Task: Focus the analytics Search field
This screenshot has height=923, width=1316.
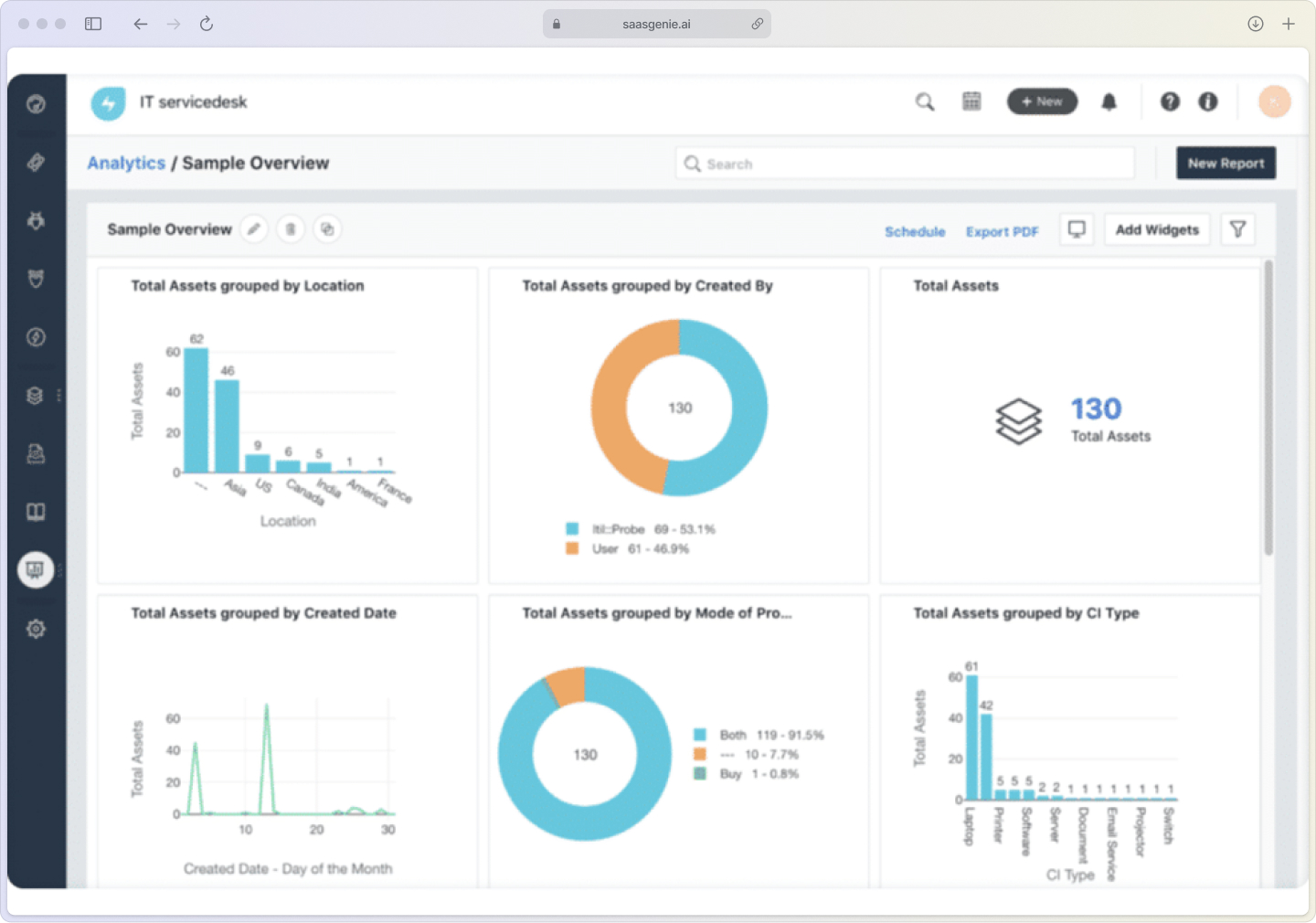Action: (905, 164)
